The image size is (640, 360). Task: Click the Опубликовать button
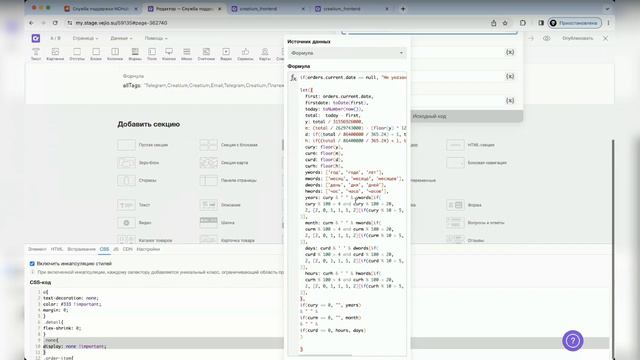pyautogui.click(x=577, y=38)
